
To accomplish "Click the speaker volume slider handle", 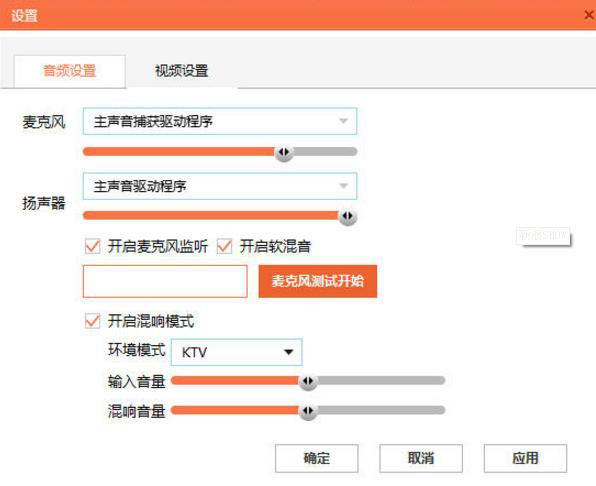I will (x=347, y=217).
